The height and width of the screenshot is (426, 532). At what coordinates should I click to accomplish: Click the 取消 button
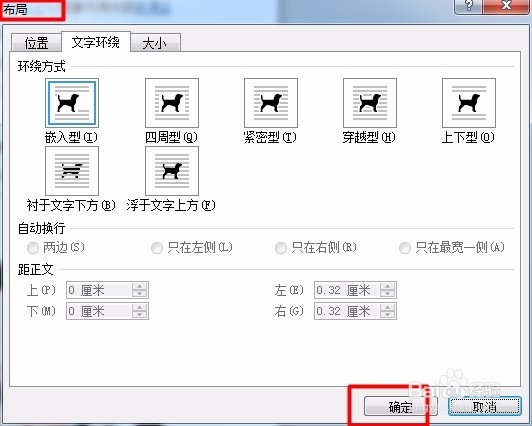point(485,406)
